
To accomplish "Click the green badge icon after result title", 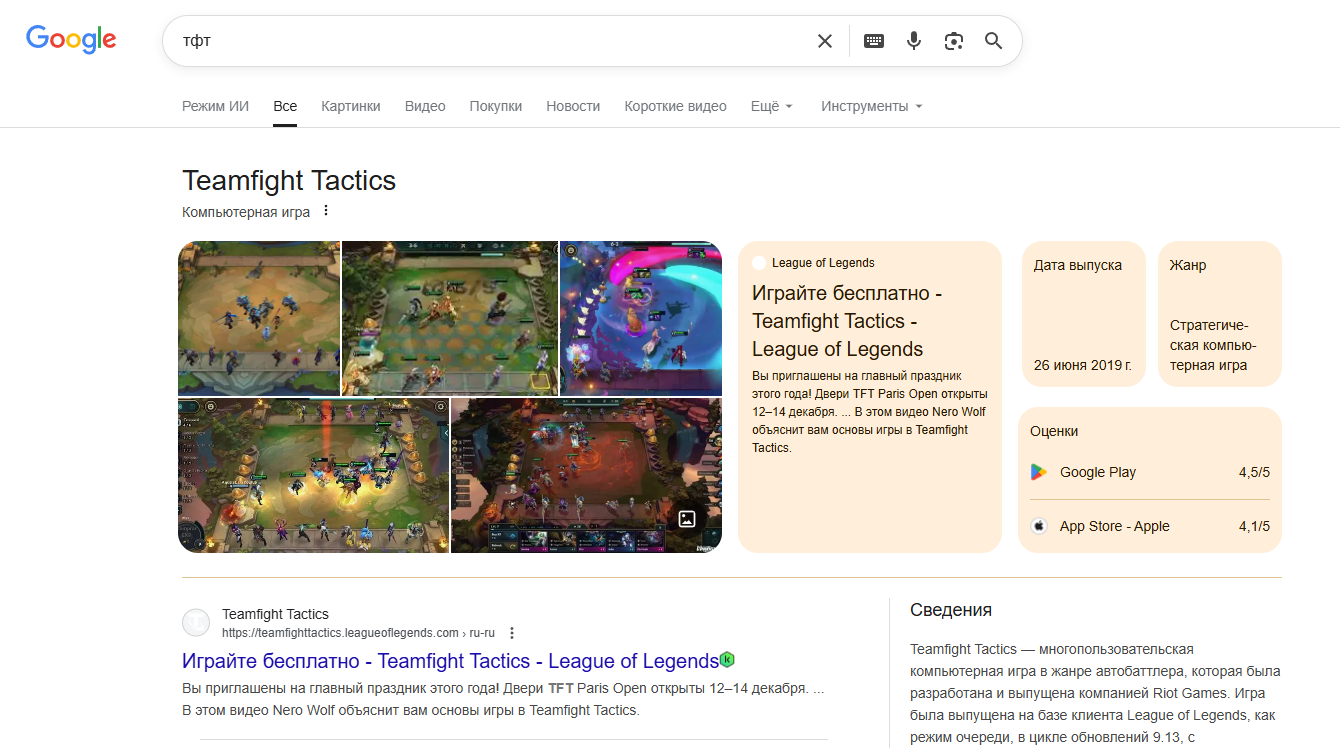I will click(728, 660).
